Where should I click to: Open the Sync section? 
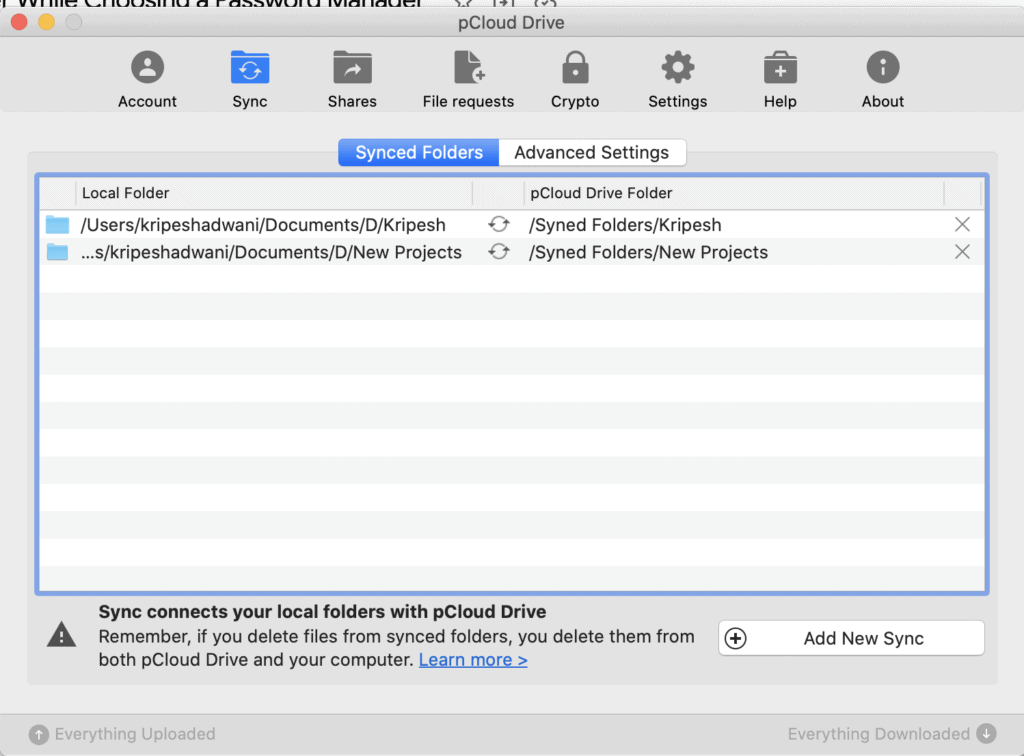click(x=249, y=79)
